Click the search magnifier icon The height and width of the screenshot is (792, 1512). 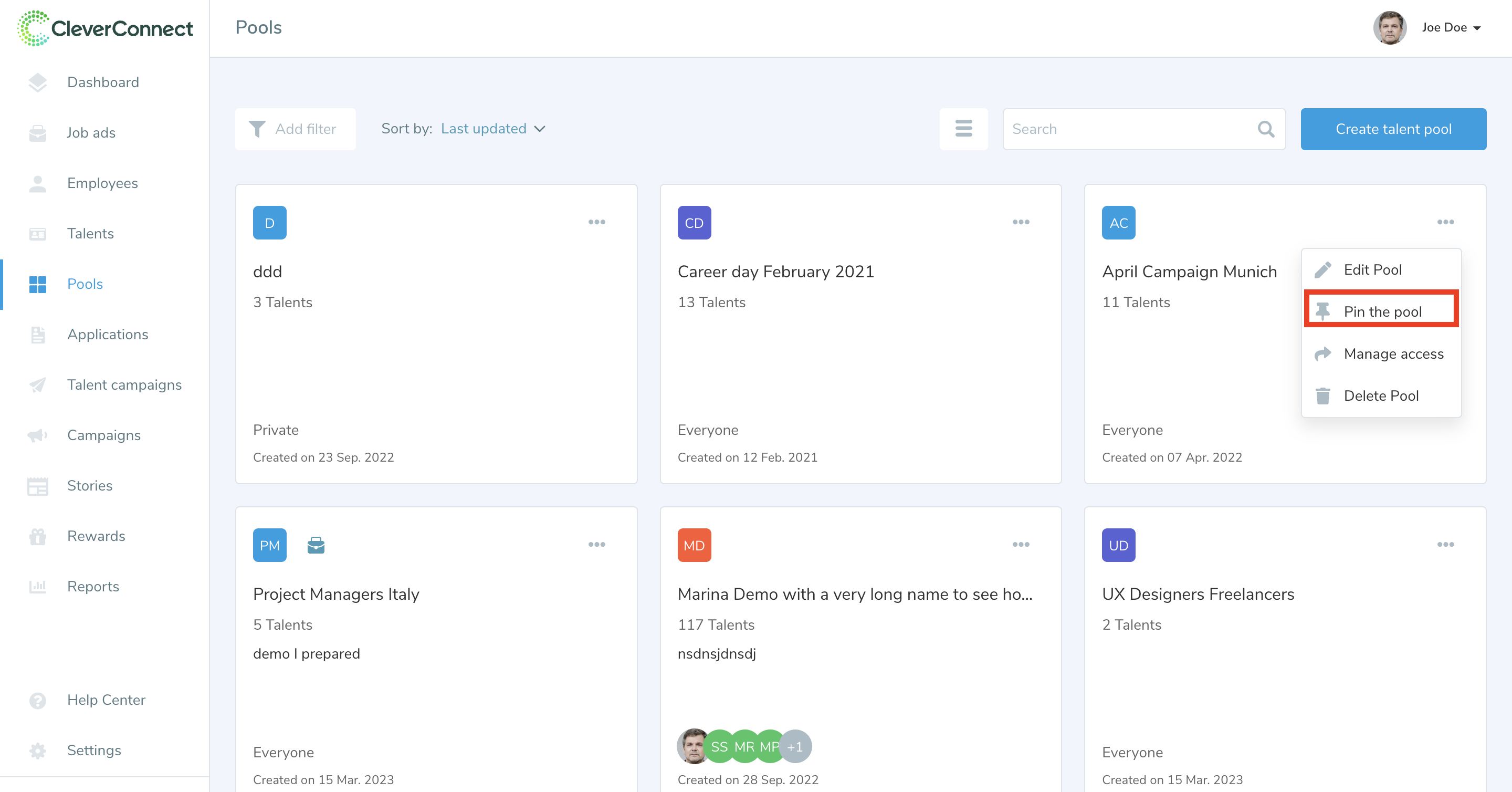click(1265, 129)
